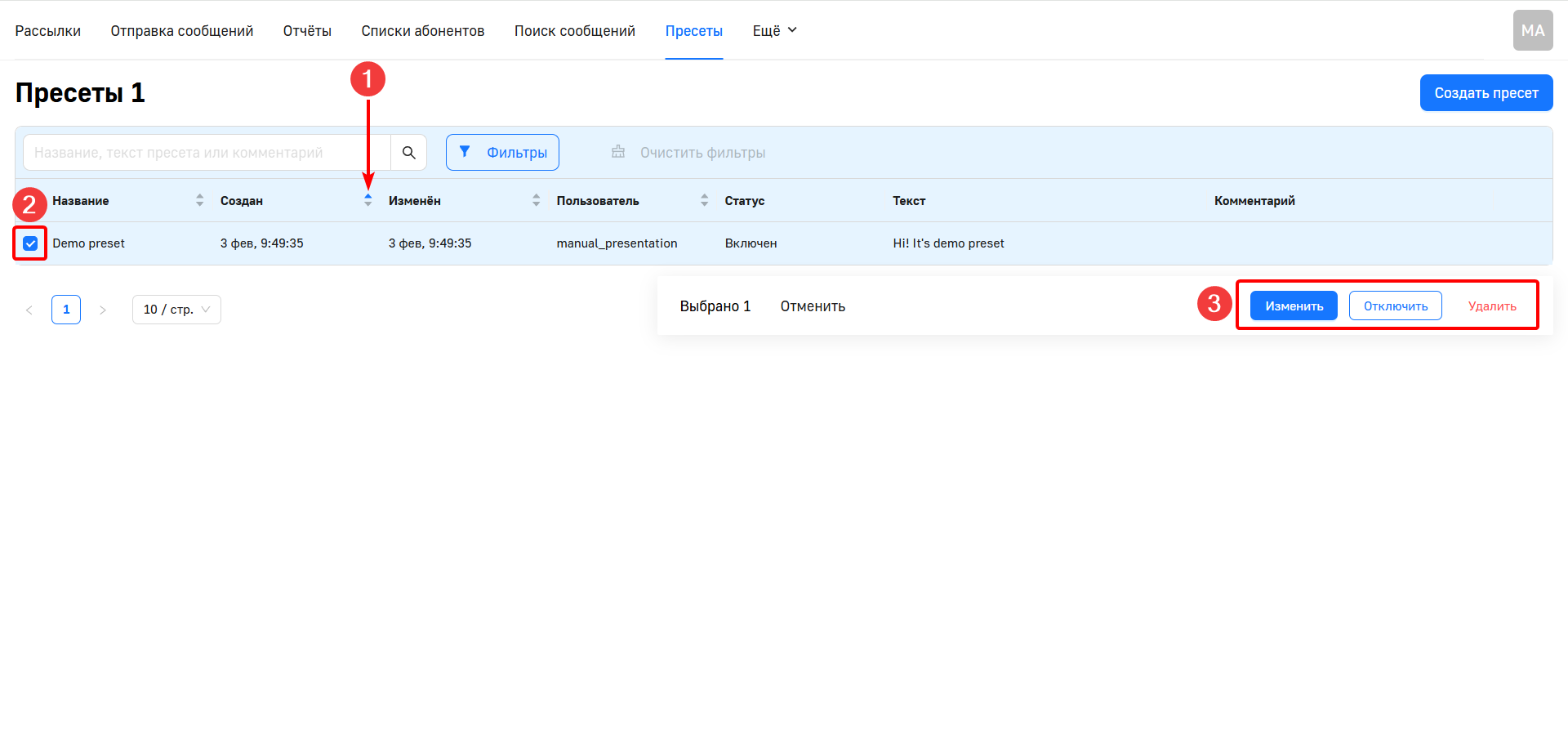Go to next page arrow
Viewport: 1568px width, 745px height.
coord(103,310)
